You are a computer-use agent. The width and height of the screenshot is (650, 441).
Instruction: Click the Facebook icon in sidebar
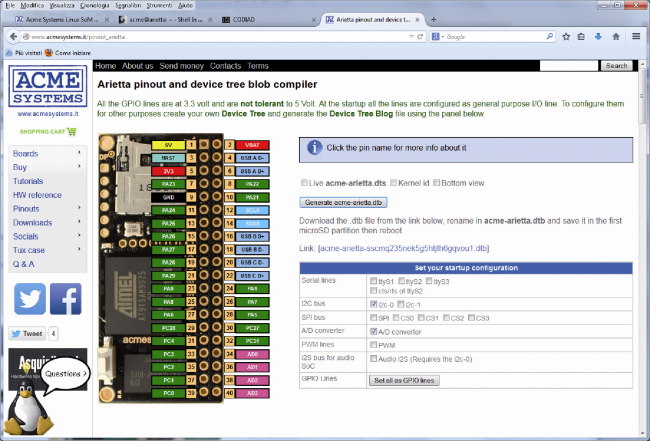point(65,299)
